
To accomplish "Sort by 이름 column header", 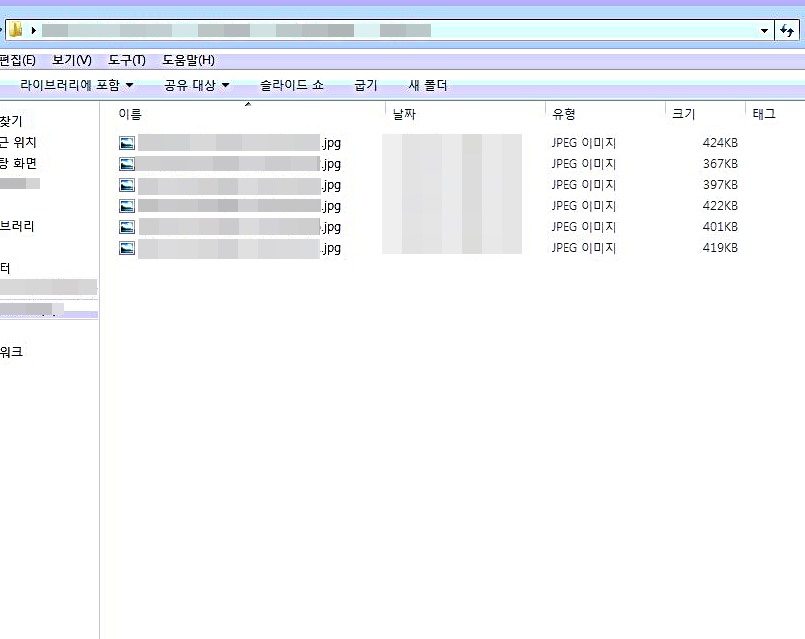I will point(130,114).
